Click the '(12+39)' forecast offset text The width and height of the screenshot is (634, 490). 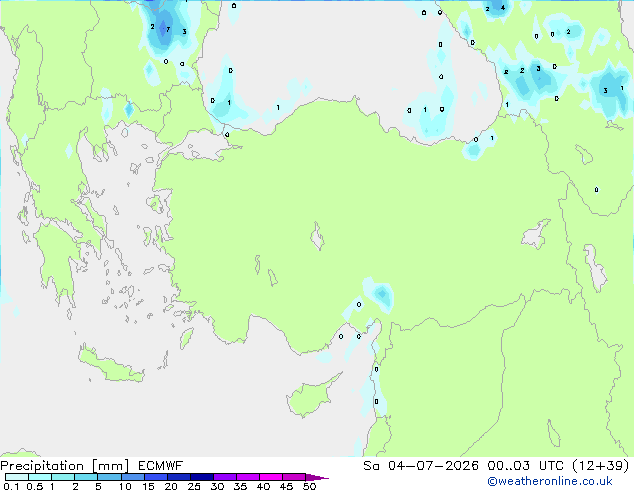tap(600, 466)
